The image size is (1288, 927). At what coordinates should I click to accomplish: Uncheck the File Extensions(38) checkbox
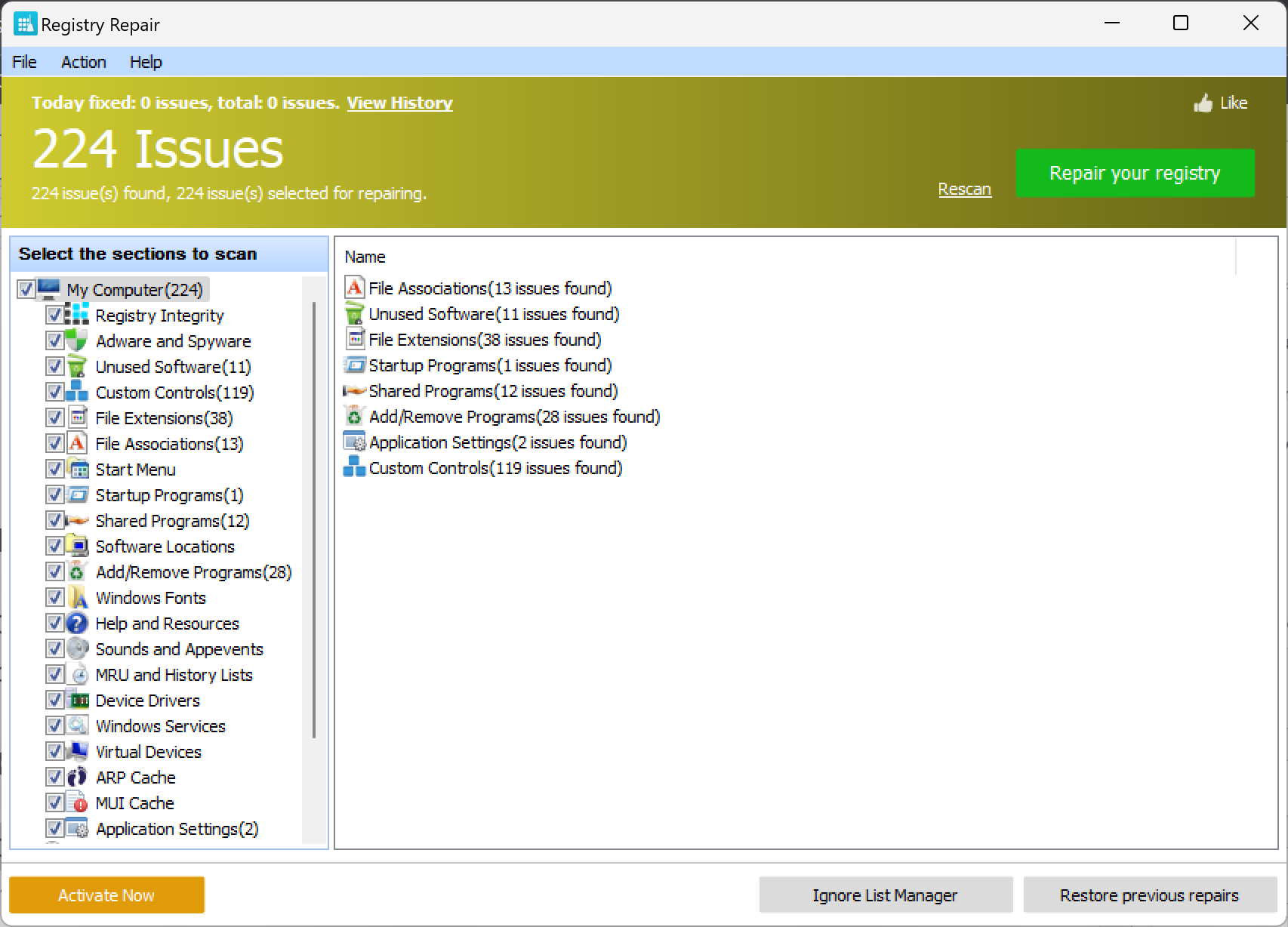(x=54, y=417)
